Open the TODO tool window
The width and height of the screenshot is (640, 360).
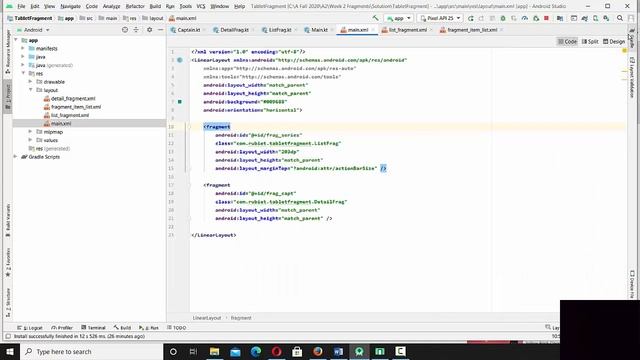177,328
